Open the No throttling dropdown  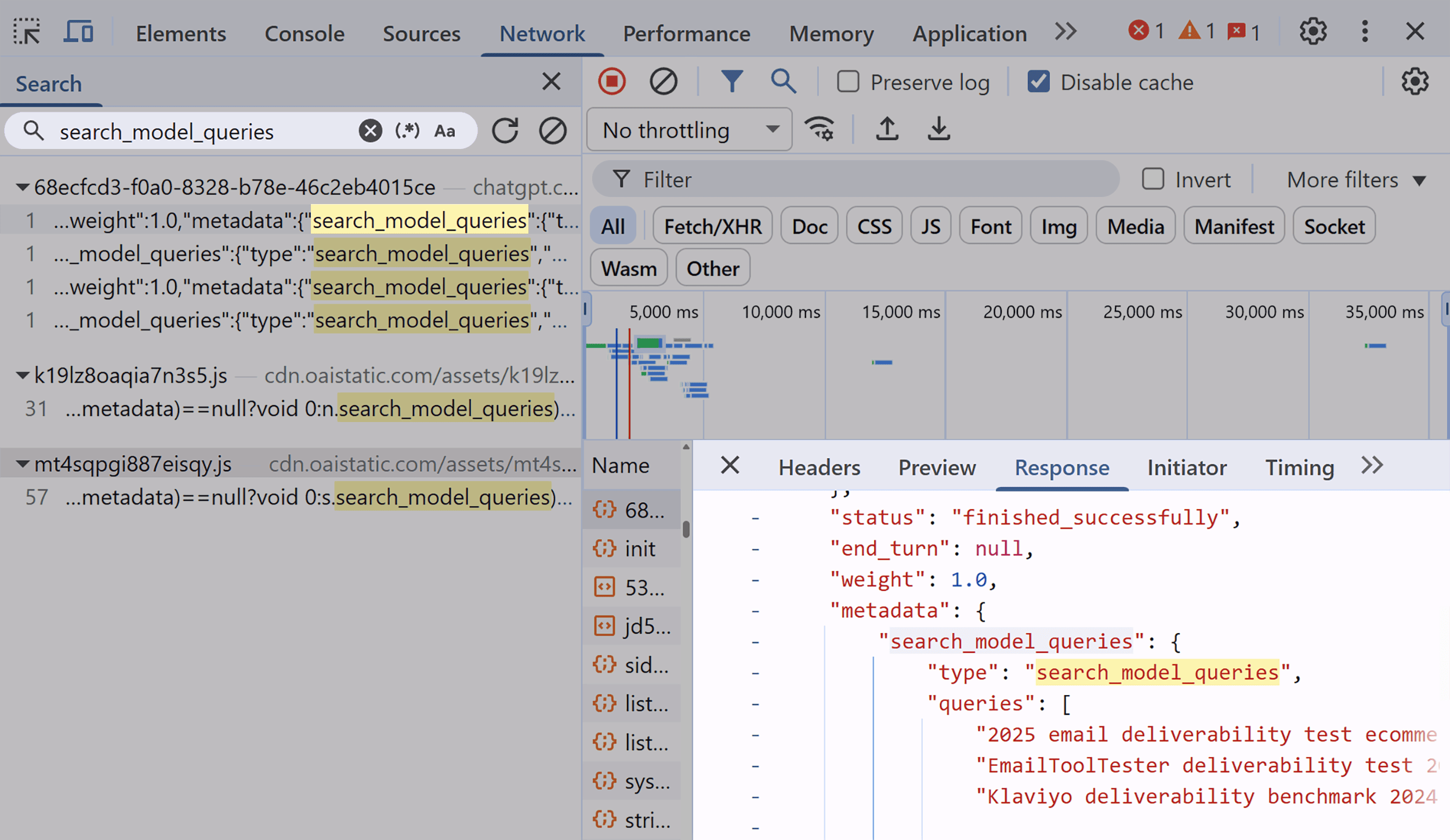tap(688, 130)
